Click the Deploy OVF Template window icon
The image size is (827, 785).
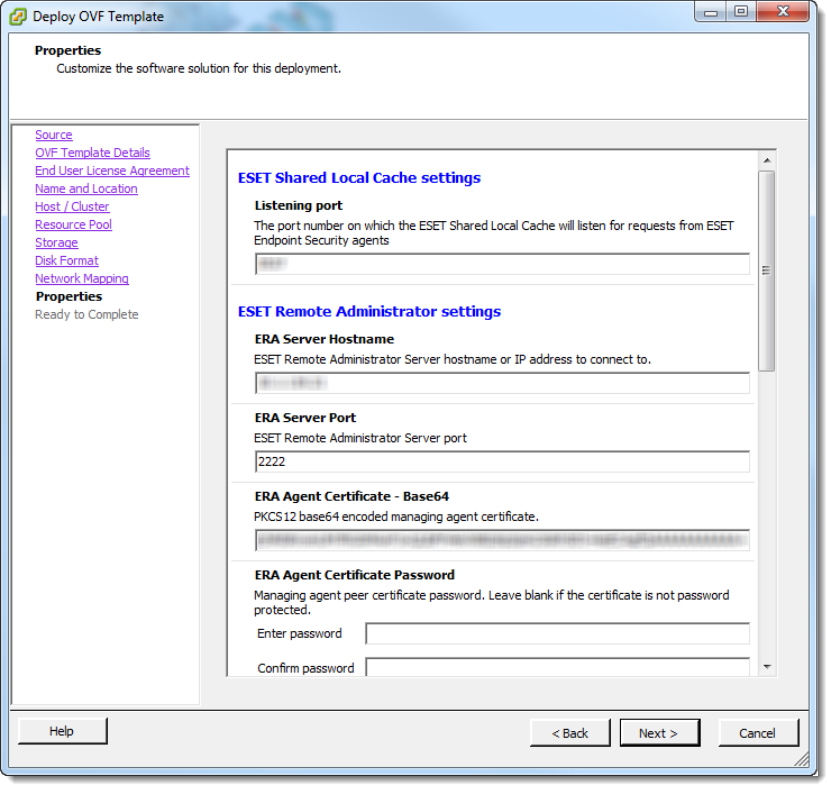(17, 16)
